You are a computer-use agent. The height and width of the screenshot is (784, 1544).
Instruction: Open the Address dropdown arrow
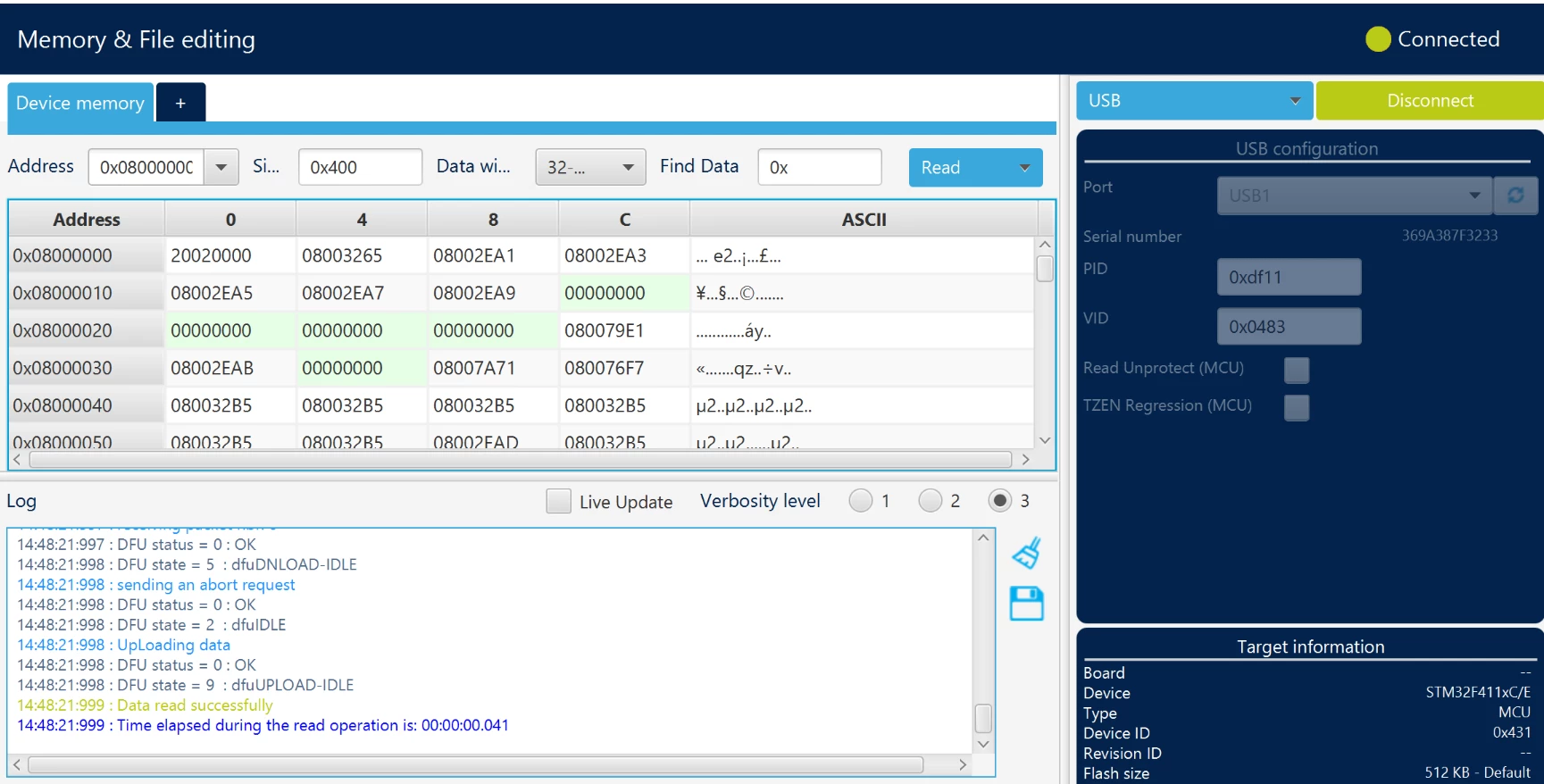pyautogui.click(x=221, y=167)
